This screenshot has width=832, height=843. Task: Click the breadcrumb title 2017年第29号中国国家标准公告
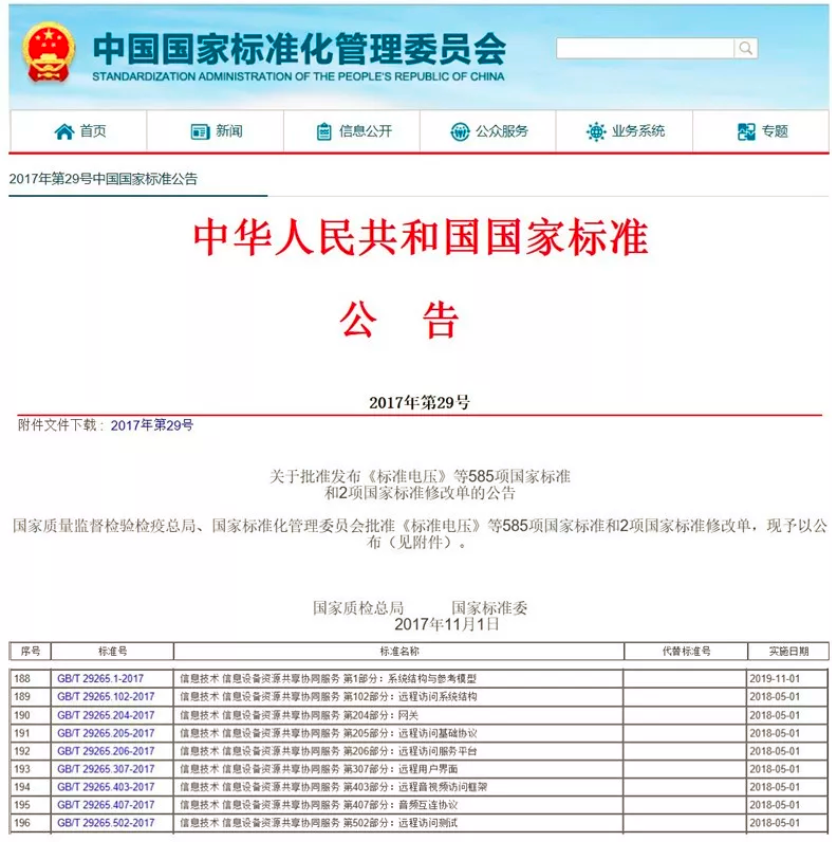(x=103, y=178)
